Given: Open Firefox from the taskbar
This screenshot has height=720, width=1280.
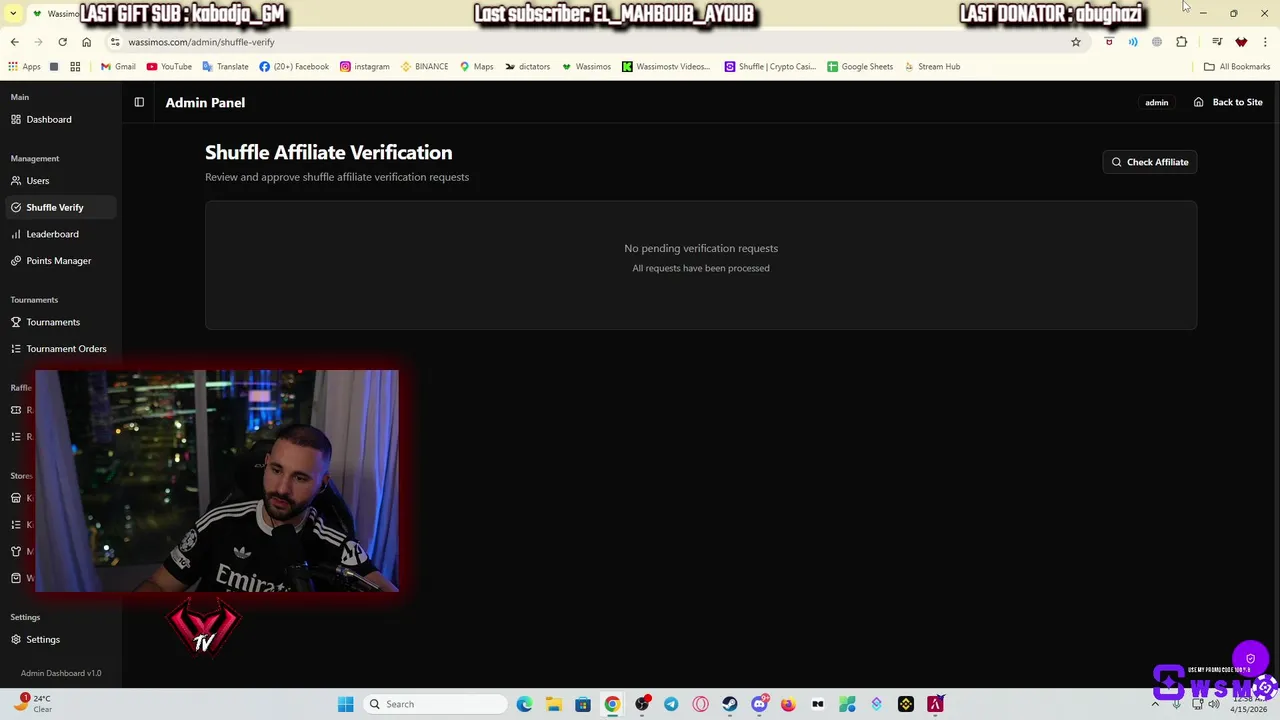Looking at the screenshot, I should click(788, 704).
